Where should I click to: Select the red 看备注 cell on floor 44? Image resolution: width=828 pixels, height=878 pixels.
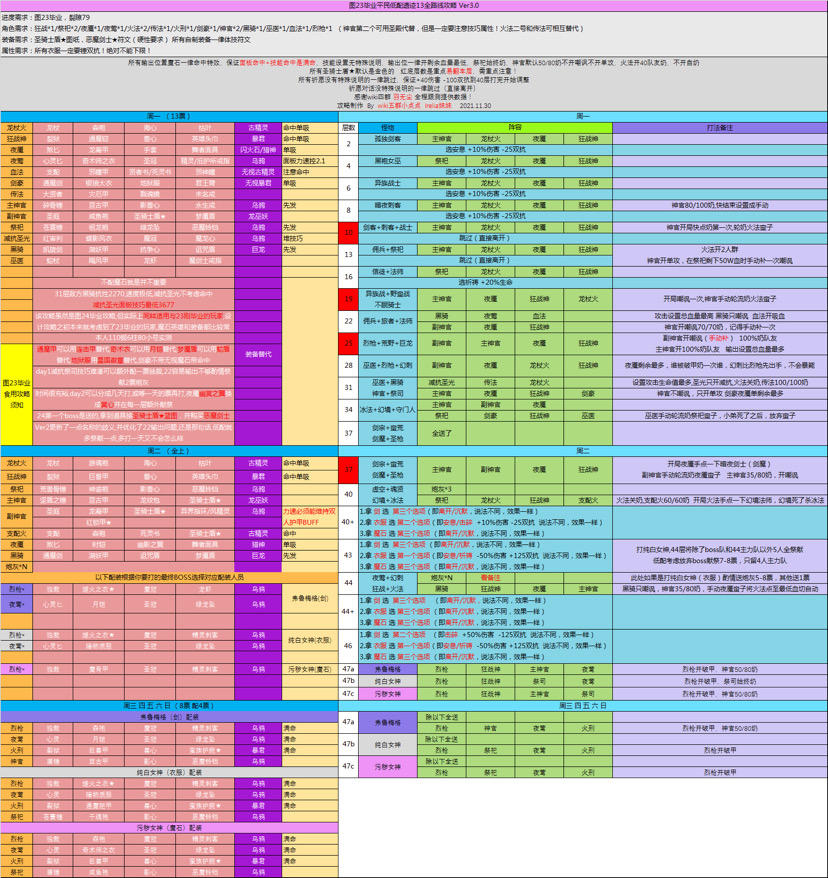tap(490, 577)
